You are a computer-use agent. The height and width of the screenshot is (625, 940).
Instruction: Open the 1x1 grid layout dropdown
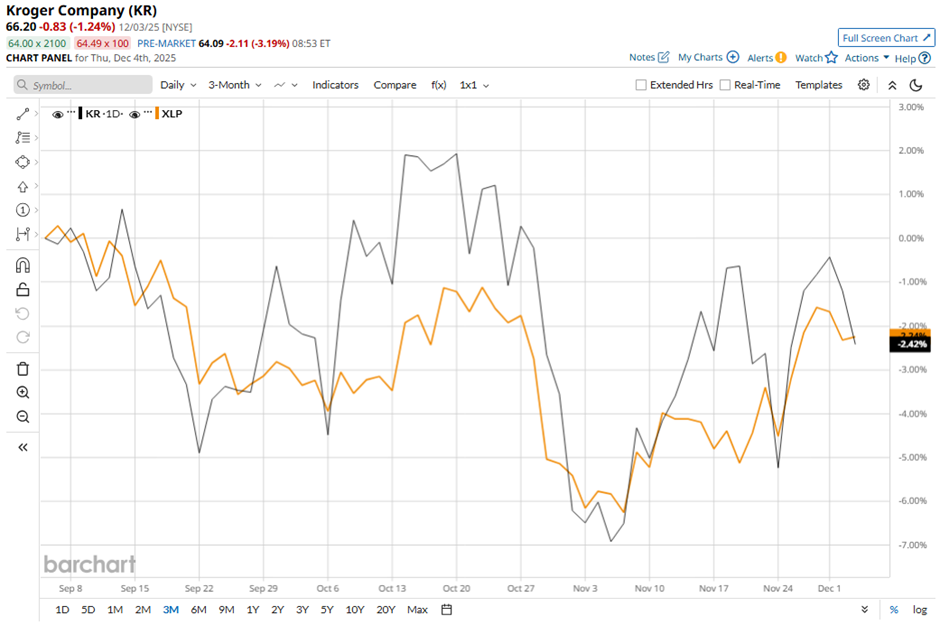474,85
